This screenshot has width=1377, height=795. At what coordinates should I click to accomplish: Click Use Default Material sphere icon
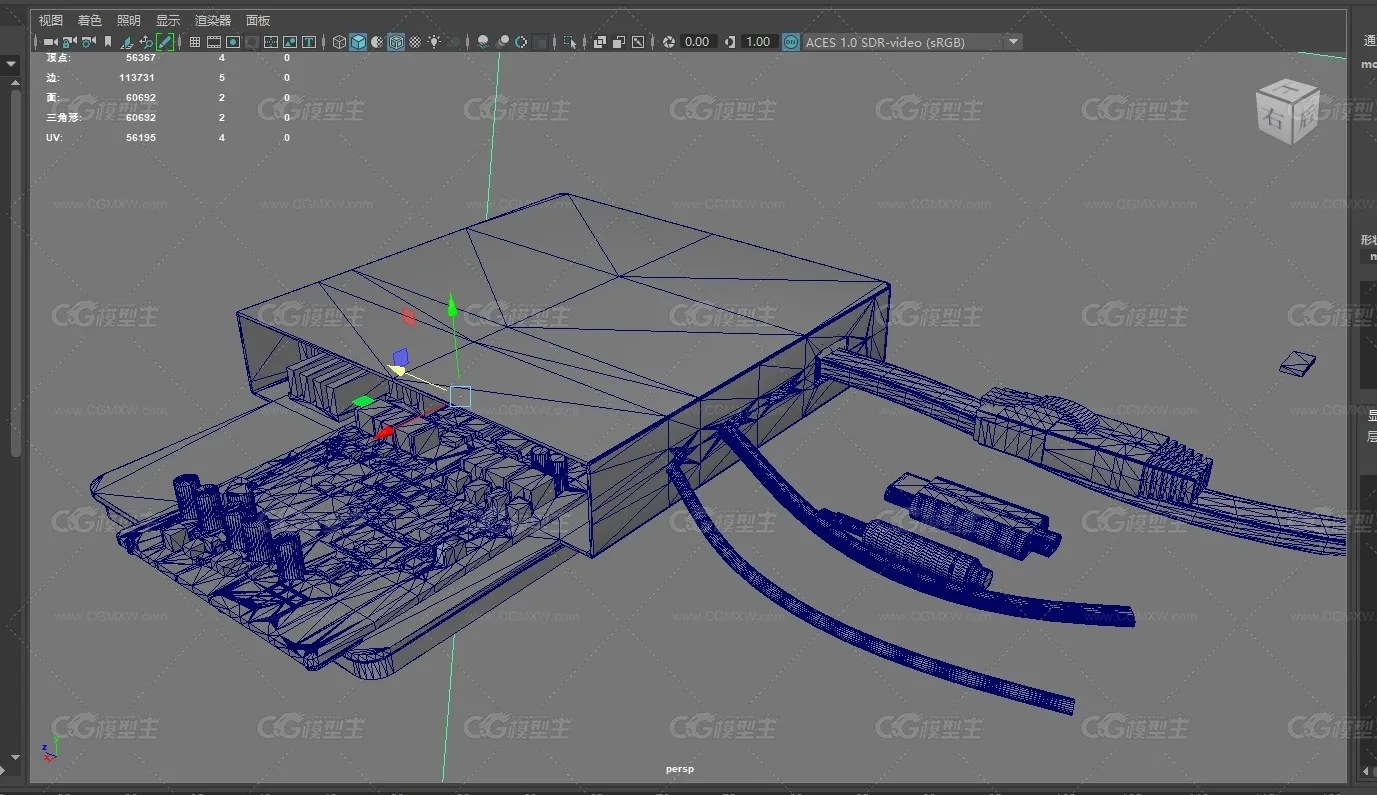tap(376, 42)
